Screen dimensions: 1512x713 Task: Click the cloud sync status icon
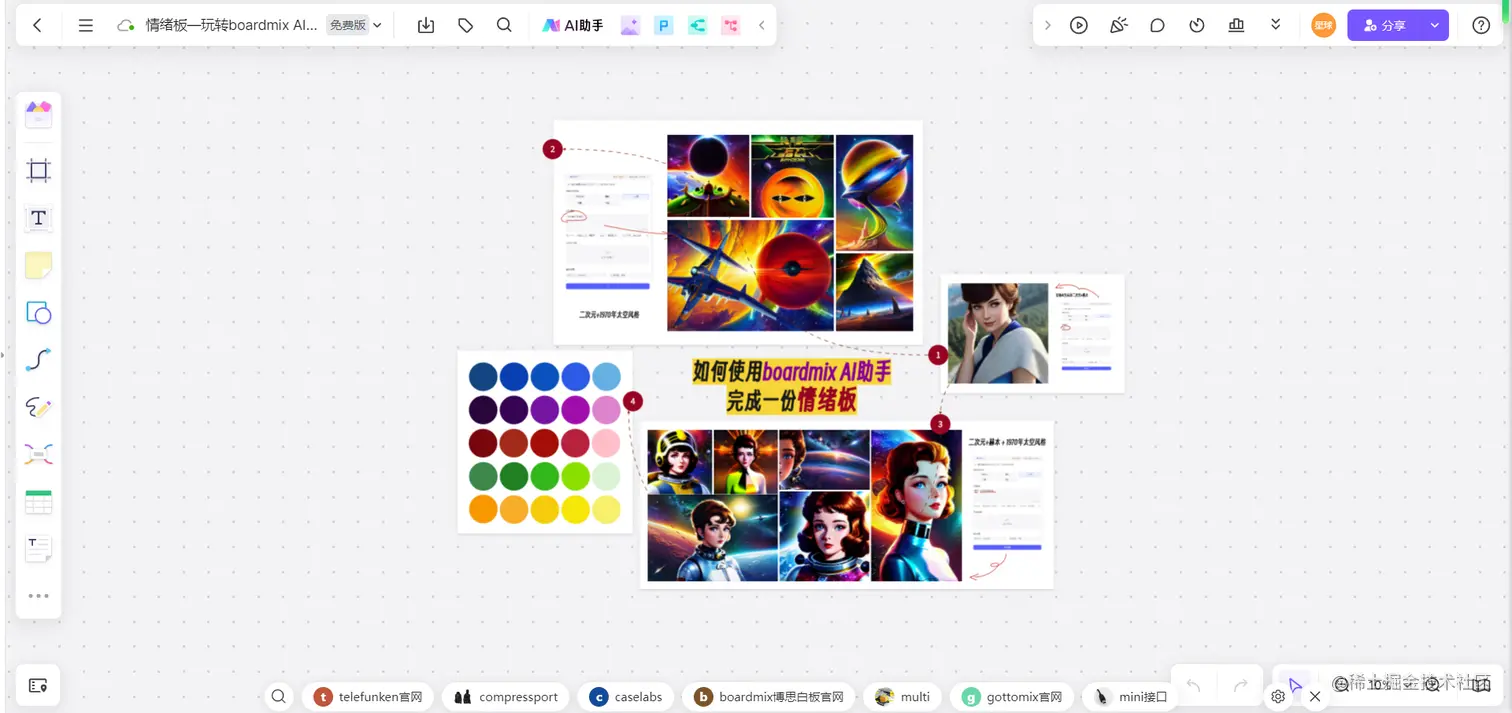[126, 26]
